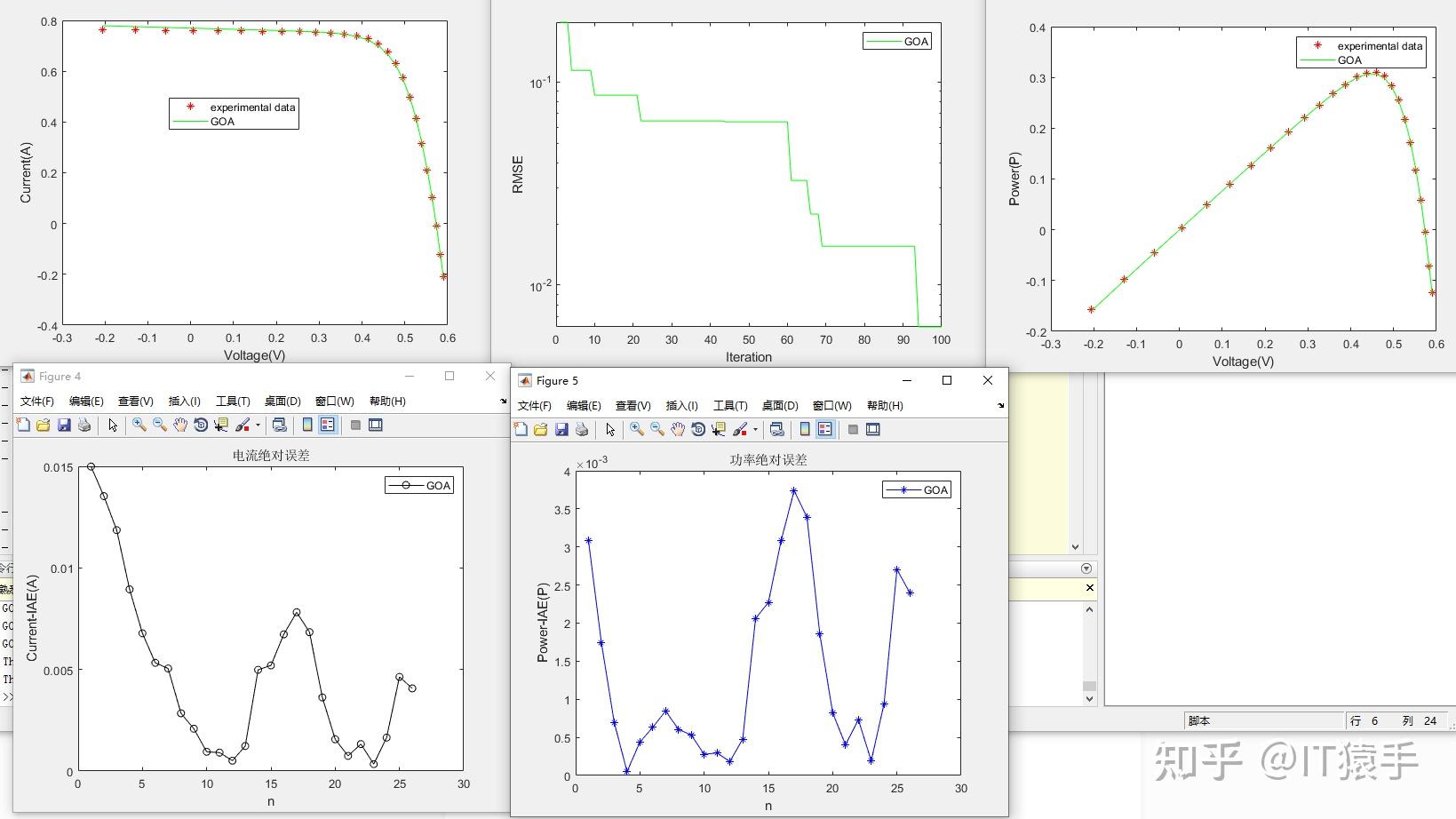Screen dimensions: 1456x819
Task: Toggle Link Plot in Figure 4
Action: click(x=280, y=425)
